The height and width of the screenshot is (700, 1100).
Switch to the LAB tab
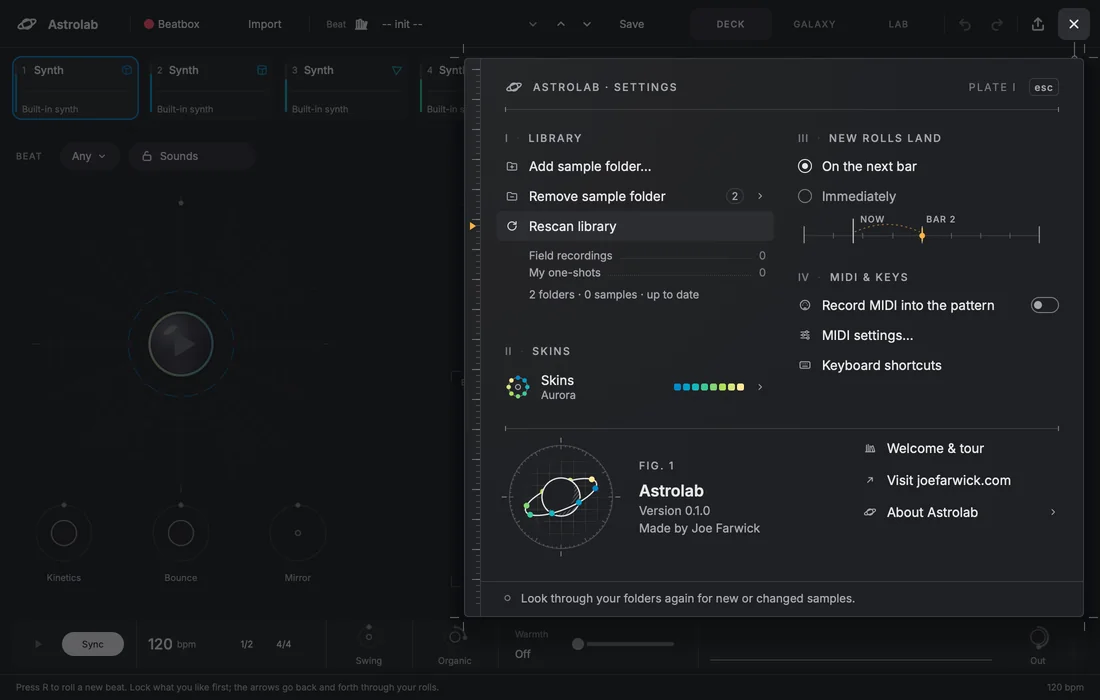click(x=898, y=24)
